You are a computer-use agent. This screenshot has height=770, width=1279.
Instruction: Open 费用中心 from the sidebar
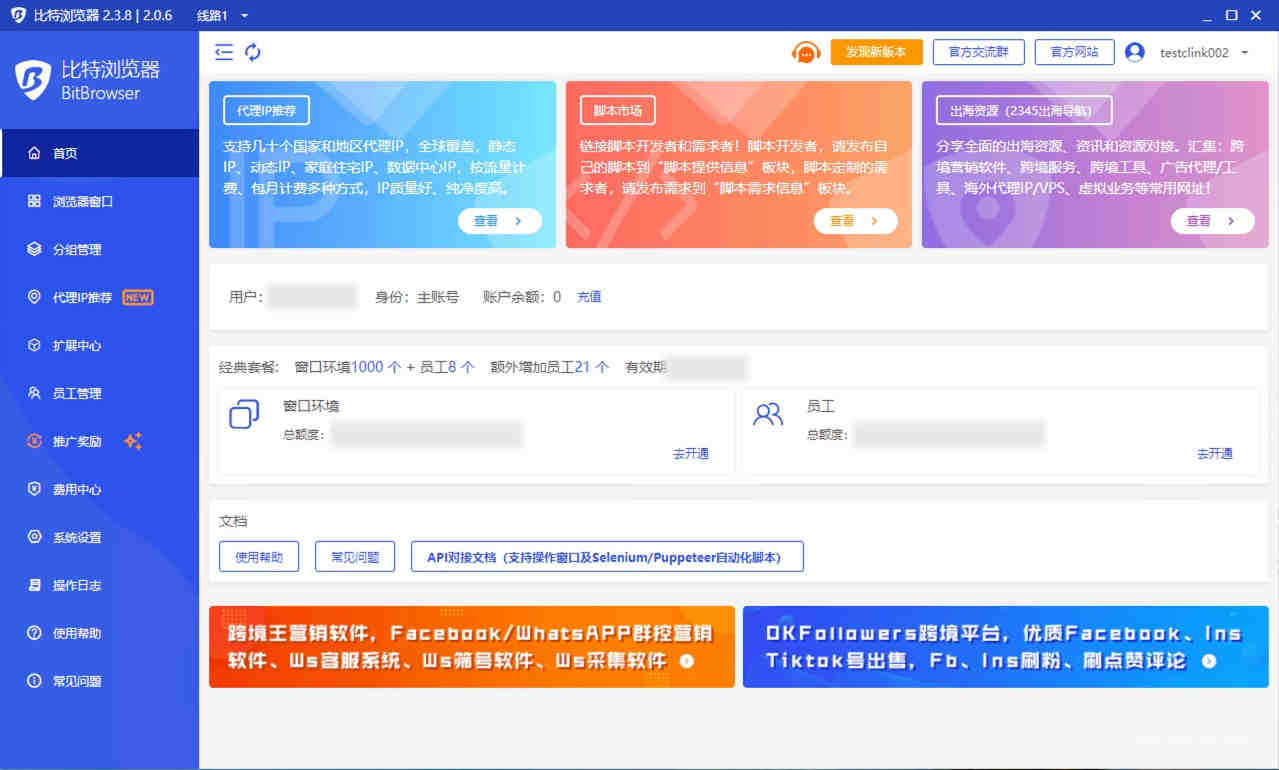click(100, 489)
